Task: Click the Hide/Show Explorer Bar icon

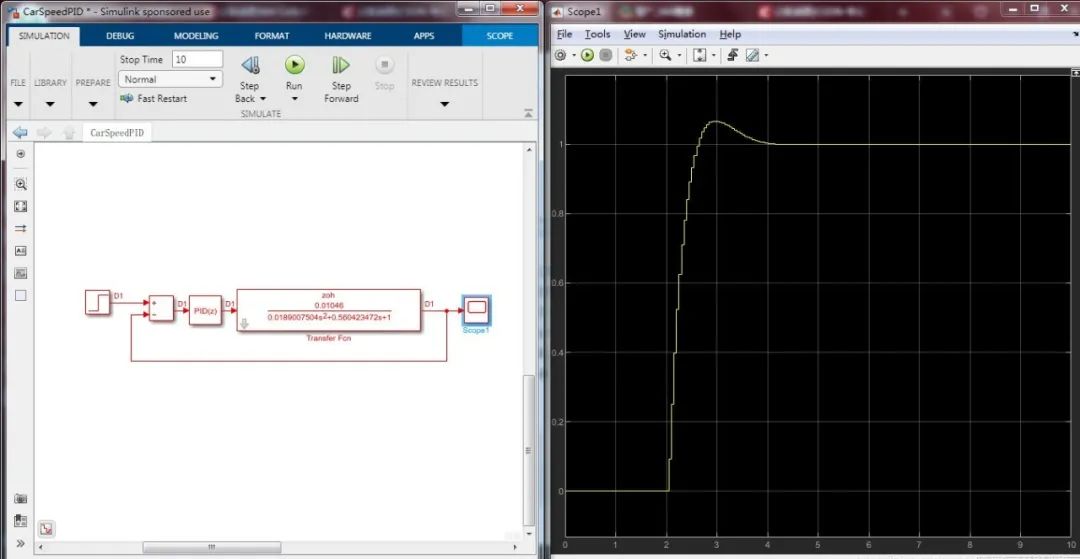Action: [20, 154]
